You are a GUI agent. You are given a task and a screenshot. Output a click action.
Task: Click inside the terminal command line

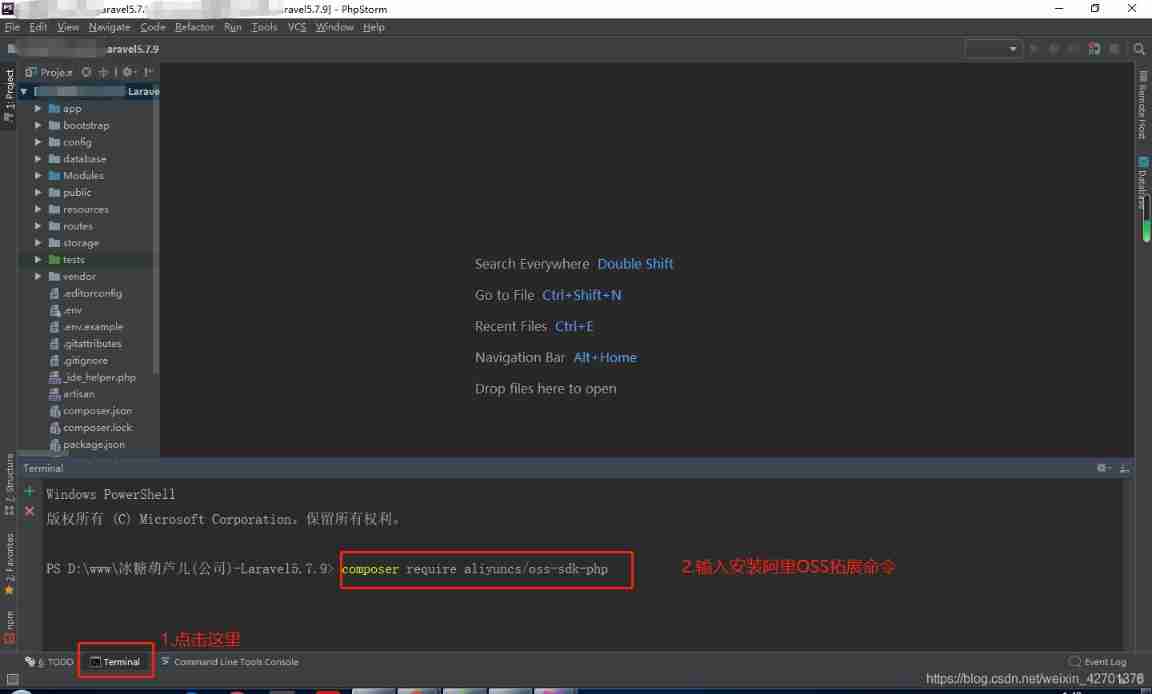pyautogui.click(x=486, y=569)
